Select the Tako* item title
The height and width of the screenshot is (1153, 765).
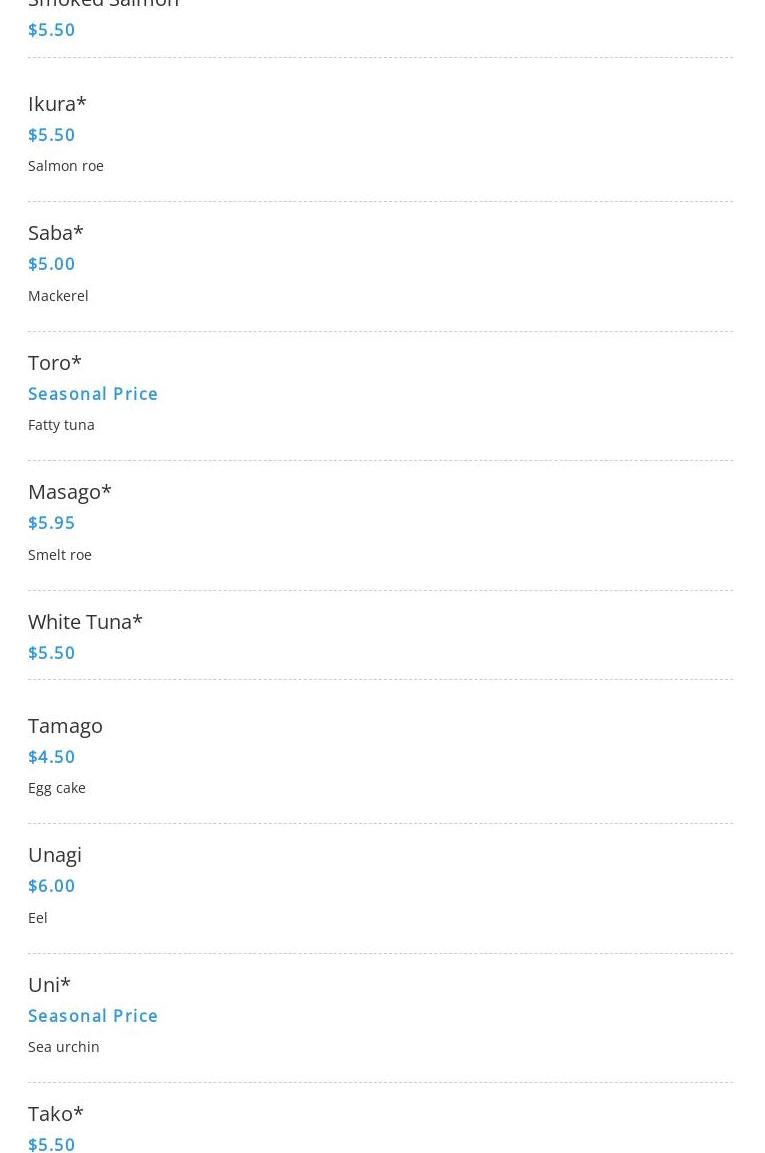pos(56,1114)
